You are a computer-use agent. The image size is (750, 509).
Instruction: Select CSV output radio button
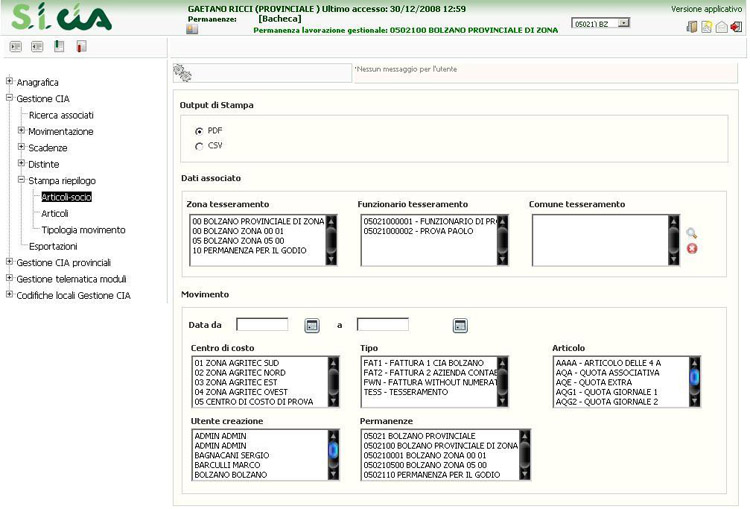[199, 146]
